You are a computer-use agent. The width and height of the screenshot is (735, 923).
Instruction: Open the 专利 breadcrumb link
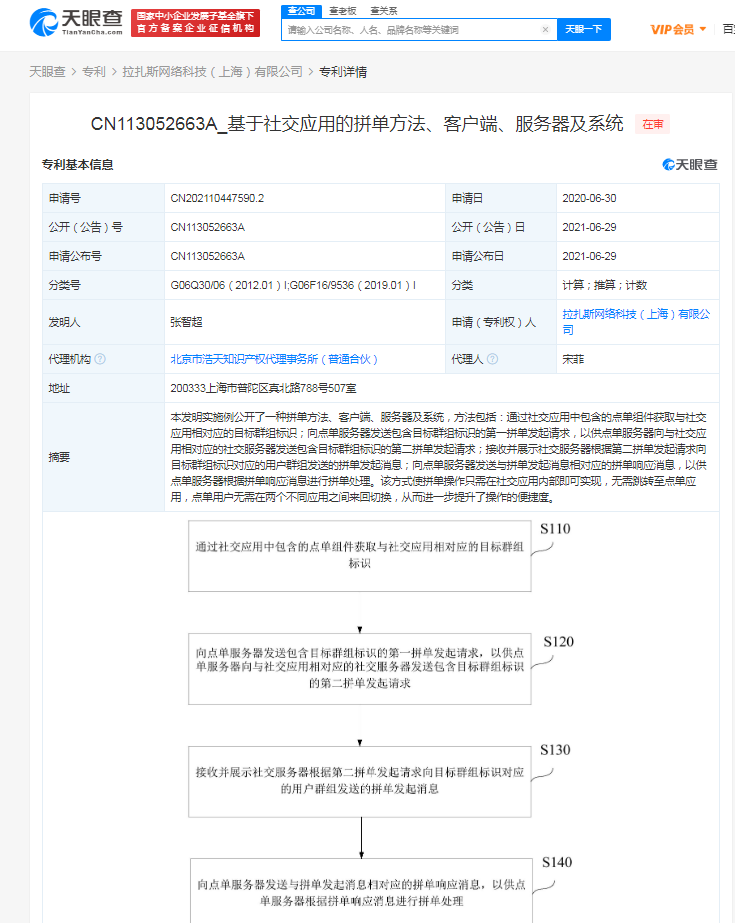pos(93,72)
